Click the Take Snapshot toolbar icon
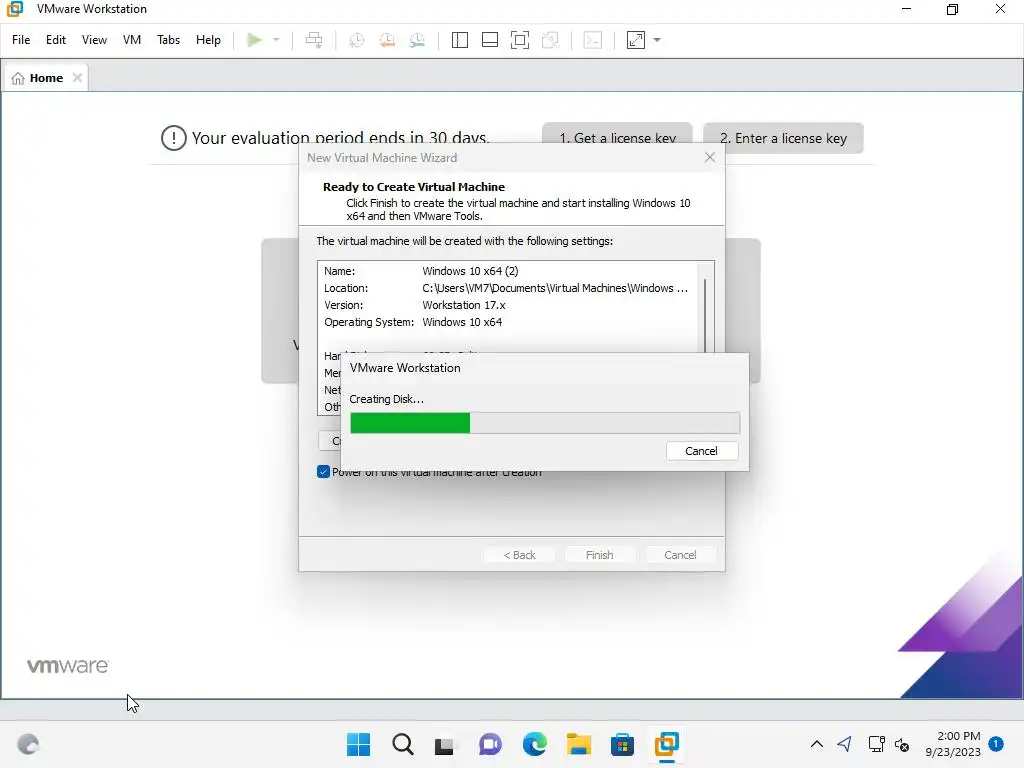The height and width of the screenshot is (768, 1024). click(357, 40)
